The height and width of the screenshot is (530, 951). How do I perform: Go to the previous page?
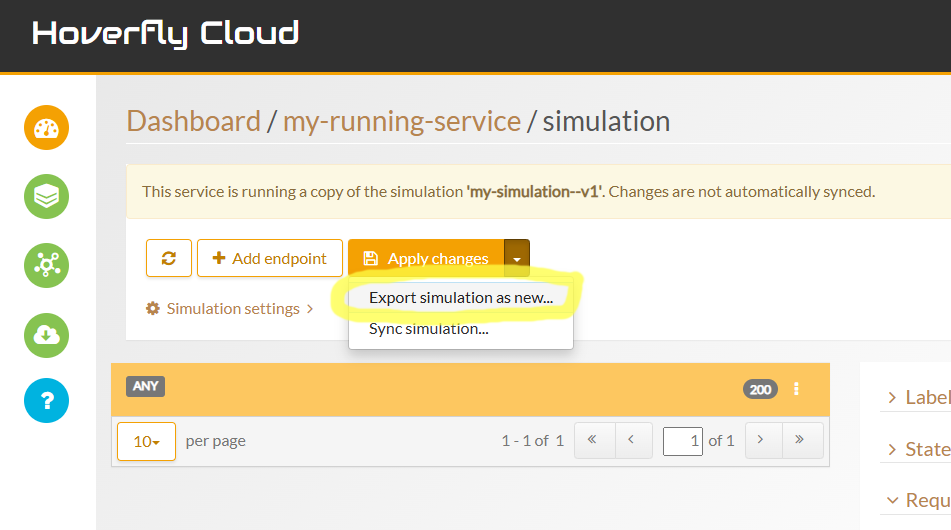[632, 440]
